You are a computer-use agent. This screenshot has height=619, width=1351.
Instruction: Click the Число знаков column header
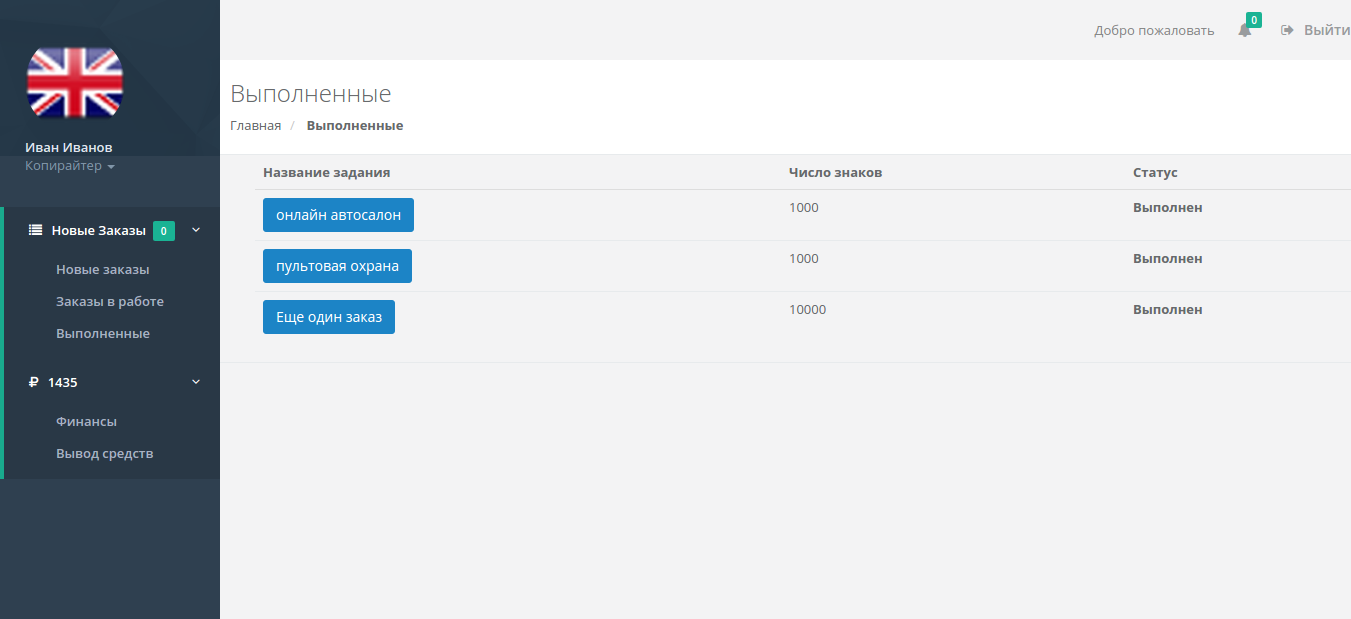click(835, 172)
